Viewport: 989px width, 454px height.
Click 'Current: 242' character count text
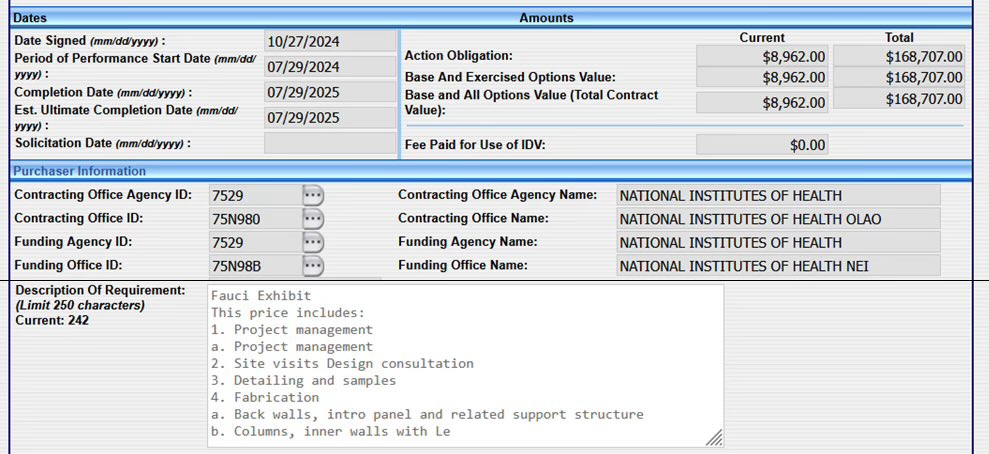tap(52, 320)
